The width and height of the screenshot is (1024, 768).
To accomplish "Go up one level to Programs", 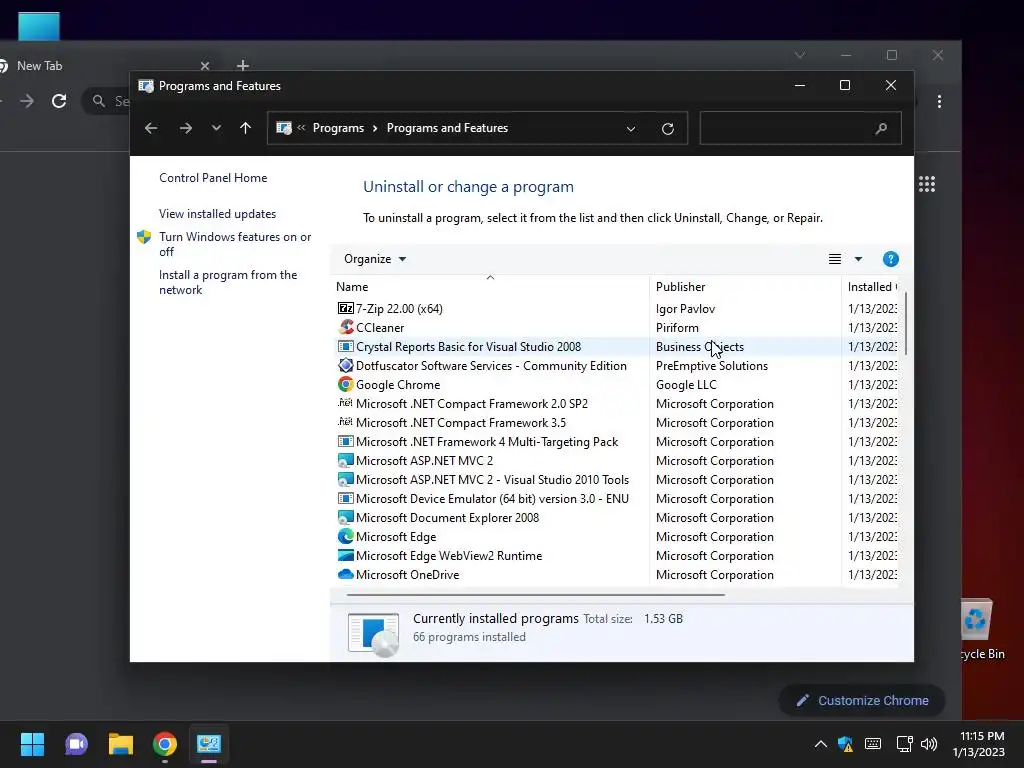I will 246,128.
